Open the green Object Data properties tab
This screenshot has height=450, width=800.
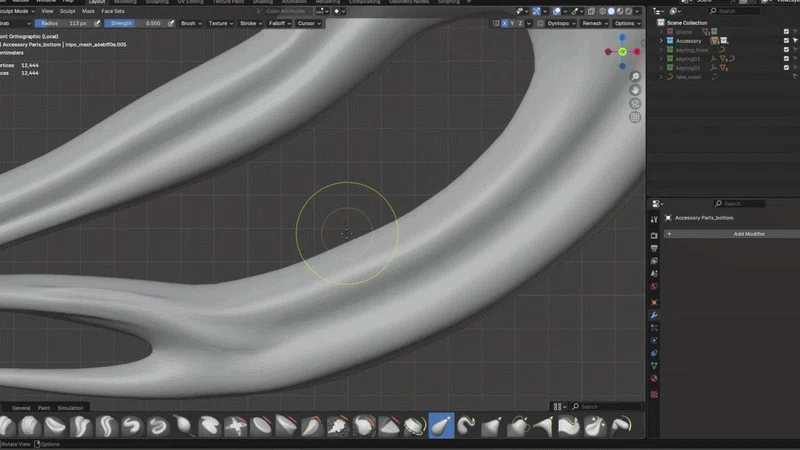[655, 366]
